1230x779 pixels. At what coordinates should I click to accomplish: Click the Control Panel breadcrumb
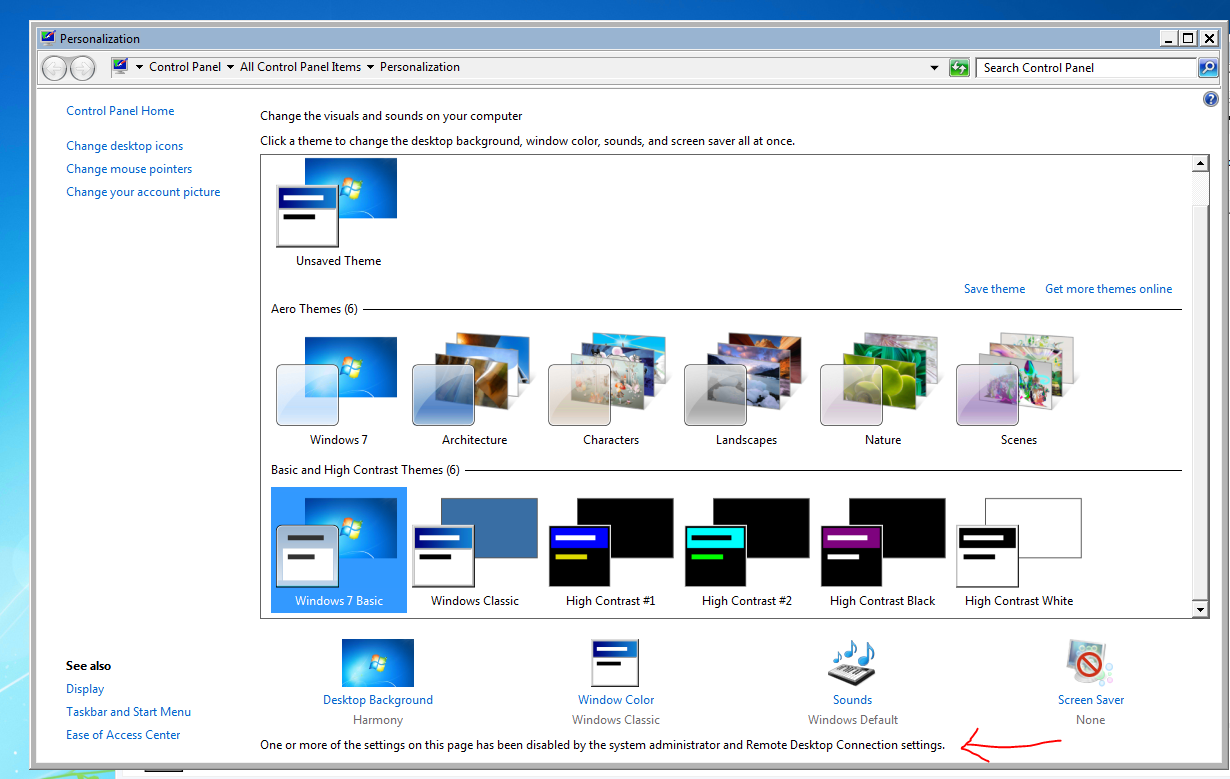pyautogui.click(x=185, y=67)
